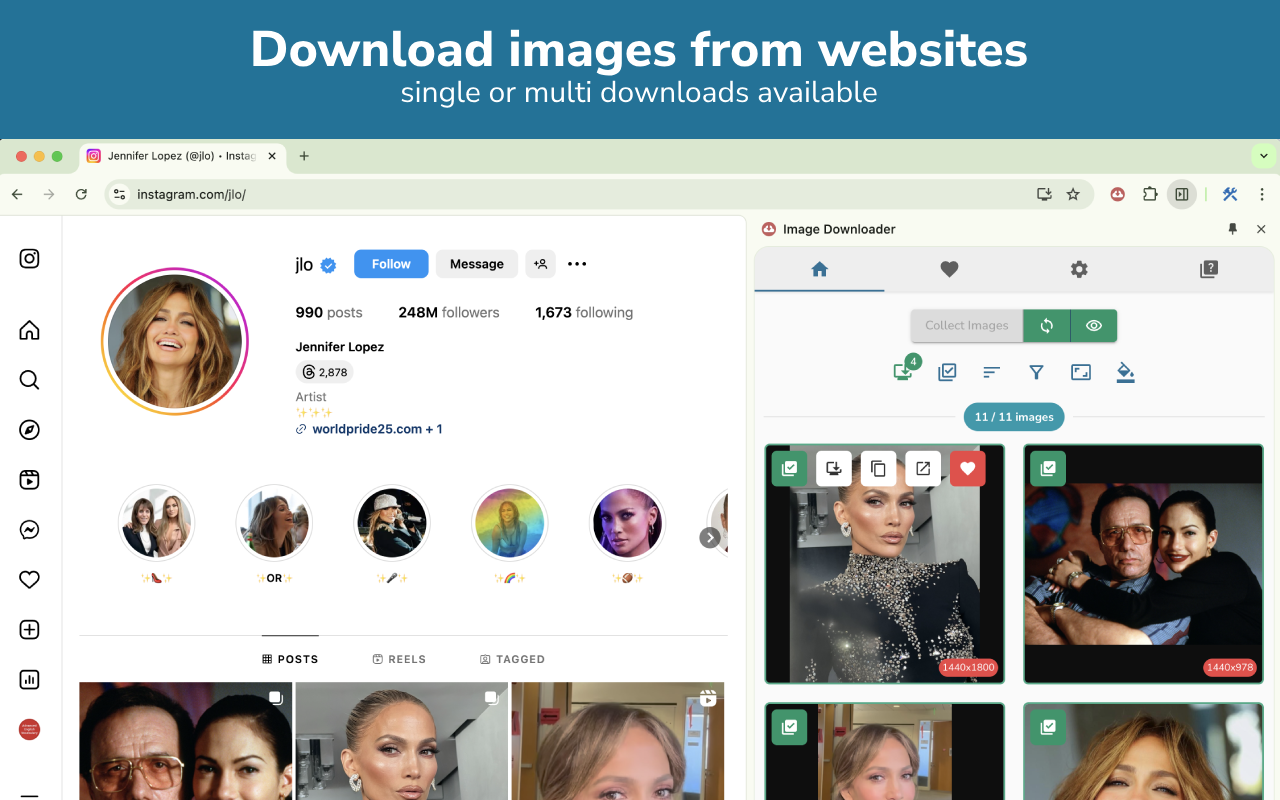Open the downloader's settings gear tab
The height and width of the screenshot is (800, 1280).
point(1078,269)
